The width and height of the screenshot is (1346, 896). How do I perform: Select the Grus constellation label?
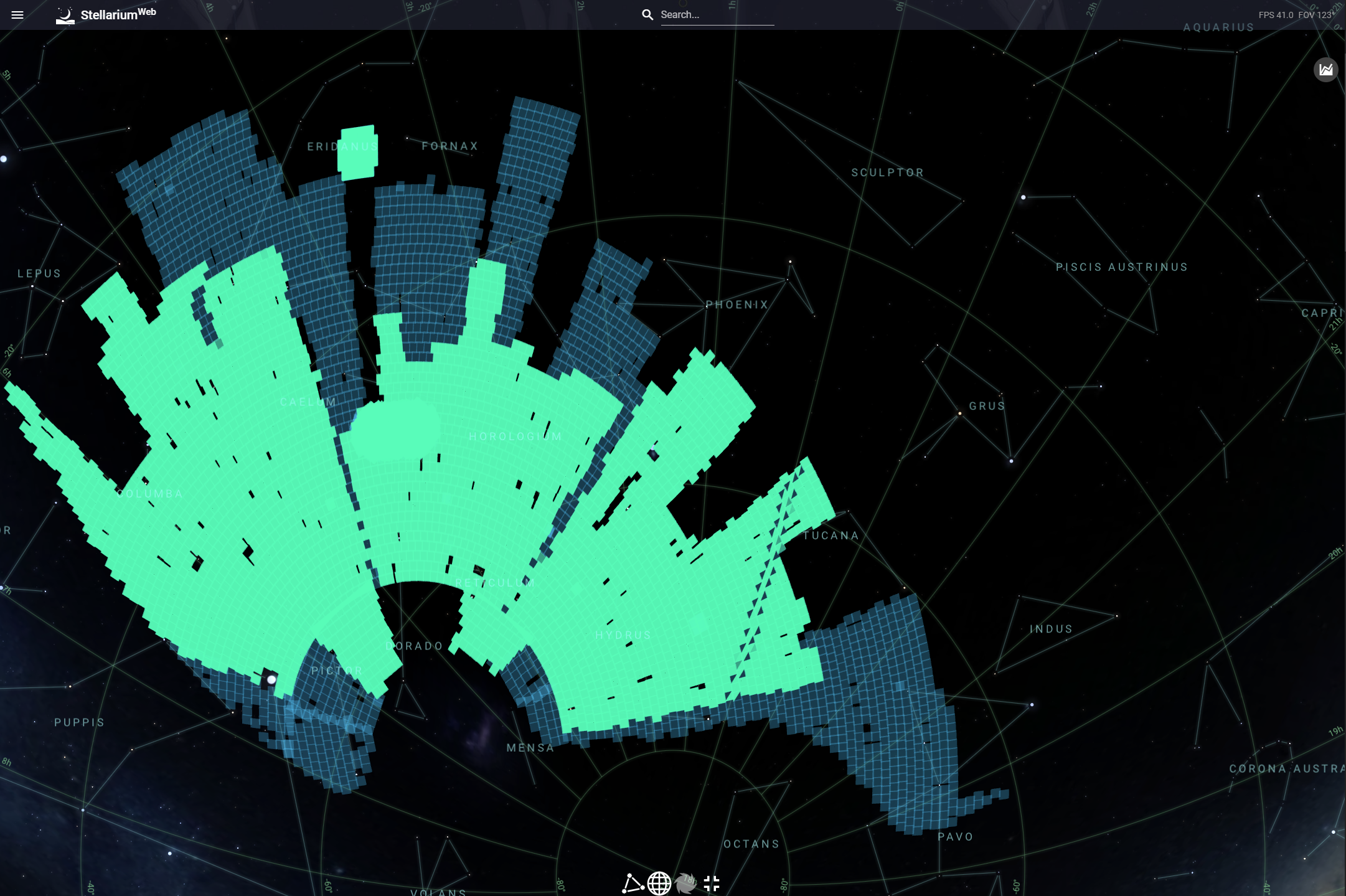coord(987,406)
